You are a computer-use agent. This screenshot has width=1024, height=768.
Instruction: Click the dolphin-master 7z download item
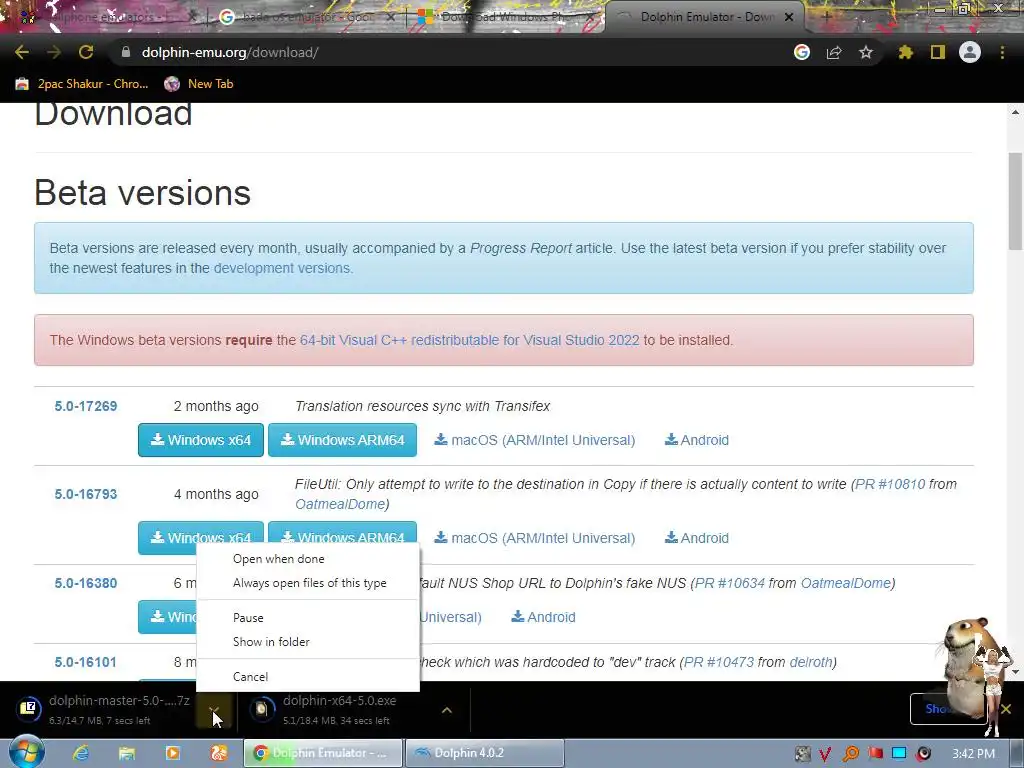pos(104,709)
